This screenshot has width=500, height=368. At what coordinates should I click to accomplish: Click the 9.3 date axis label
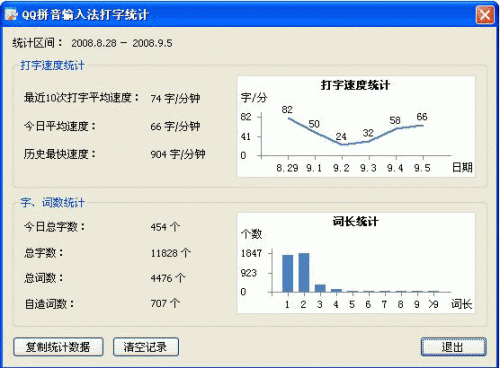tap(368, 168)
